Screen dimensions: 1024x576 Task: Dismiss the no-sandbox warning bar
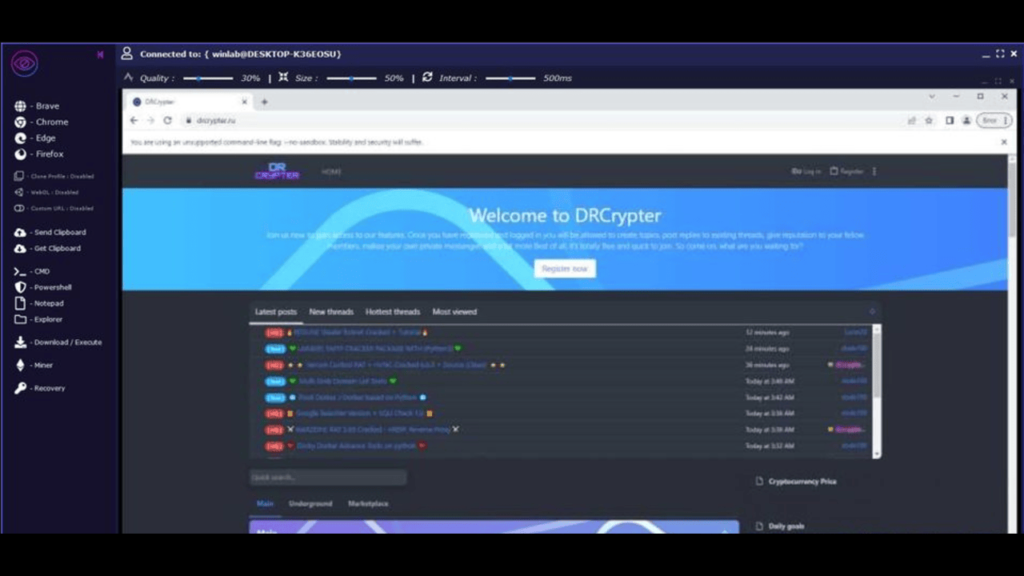(1004, 142)
